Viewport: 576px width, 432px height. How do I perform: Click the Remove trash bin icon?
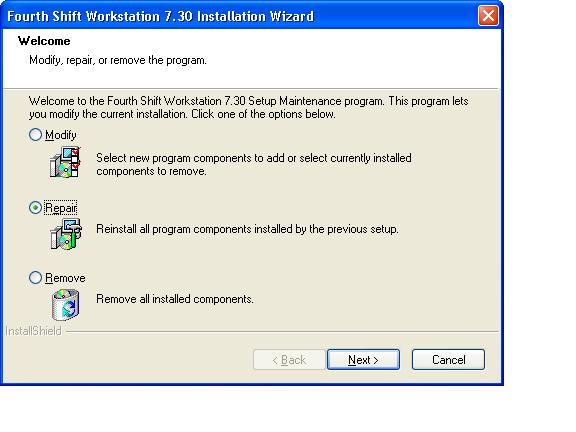click(66, 305)
